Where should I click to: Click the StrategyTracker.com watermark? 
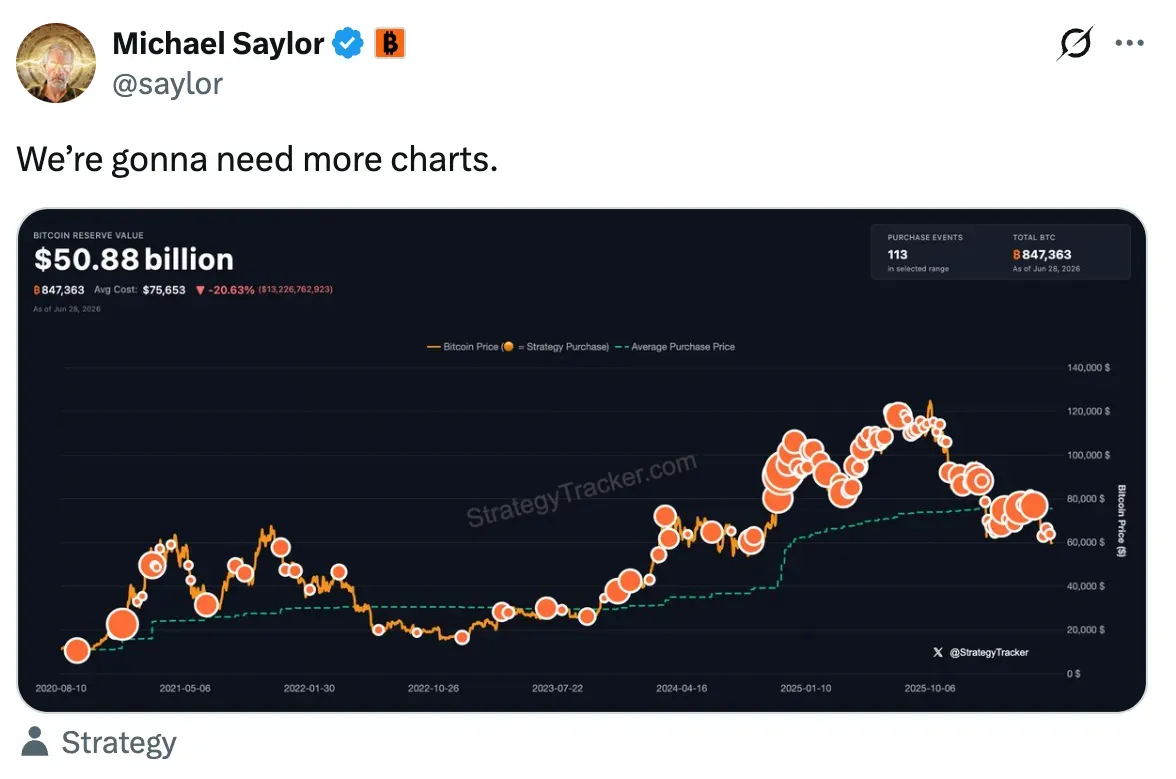(581, 490)
